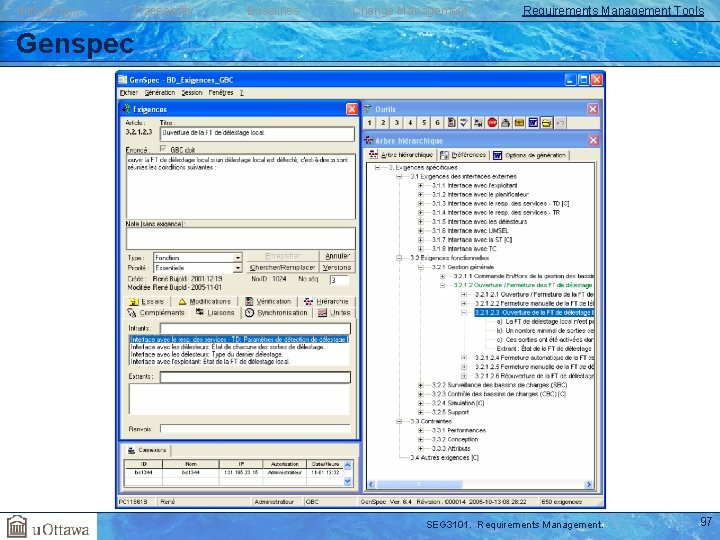The height and width of the screenshot is (540, 720).
Task: Click the Word export icon in Outils
Action: (533, 123)
